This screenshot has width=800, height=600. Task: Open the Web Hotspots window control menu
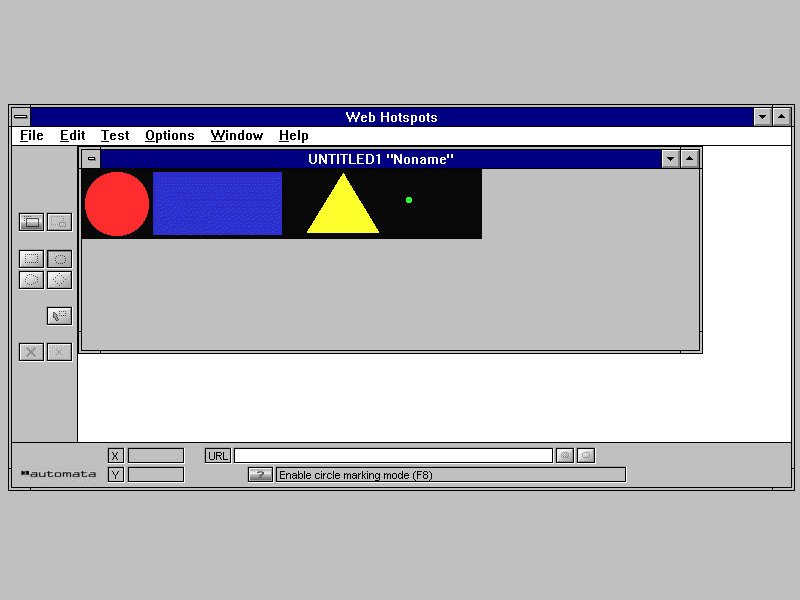pyautogui.click(x=20, y=117)
